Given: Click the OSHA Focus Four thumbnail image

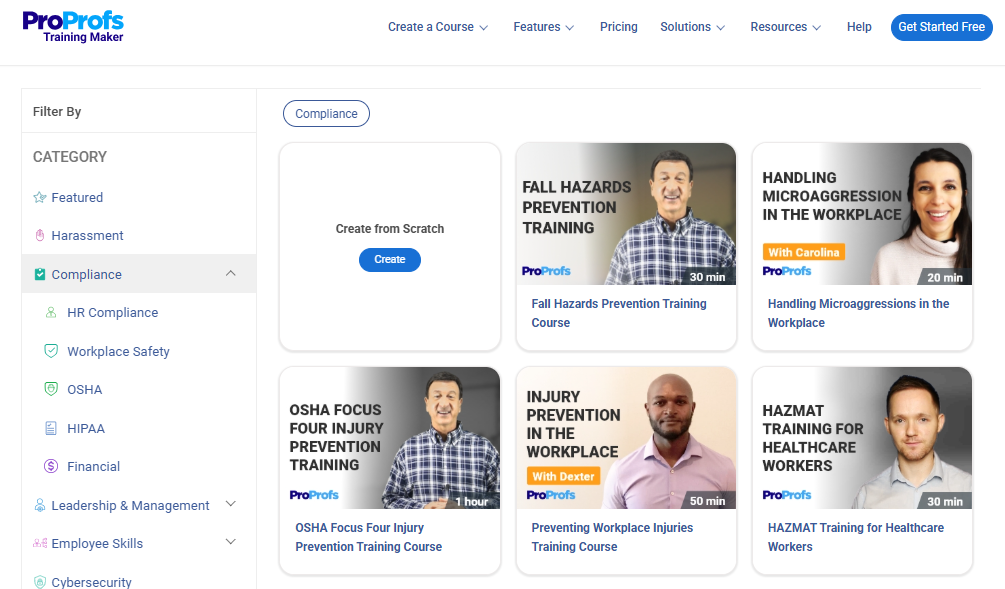Looking at the screenshot, I should click(x=390, y=438).
